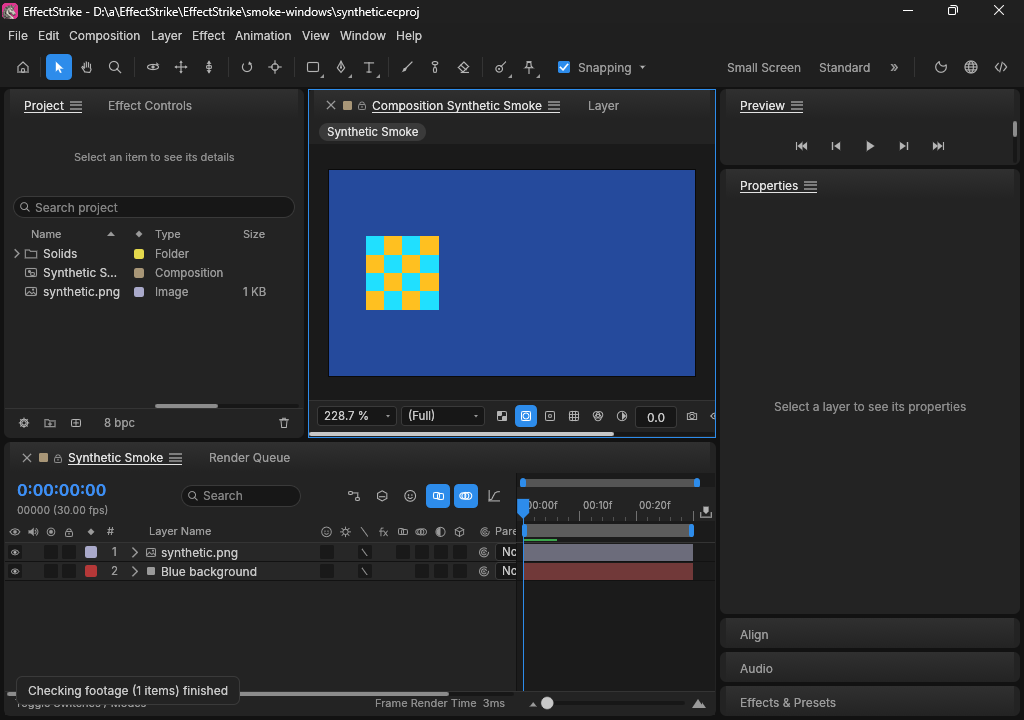Open the timeline Graph Editor icon
This screenshot has height=720, width=1024.
point(494,496)
